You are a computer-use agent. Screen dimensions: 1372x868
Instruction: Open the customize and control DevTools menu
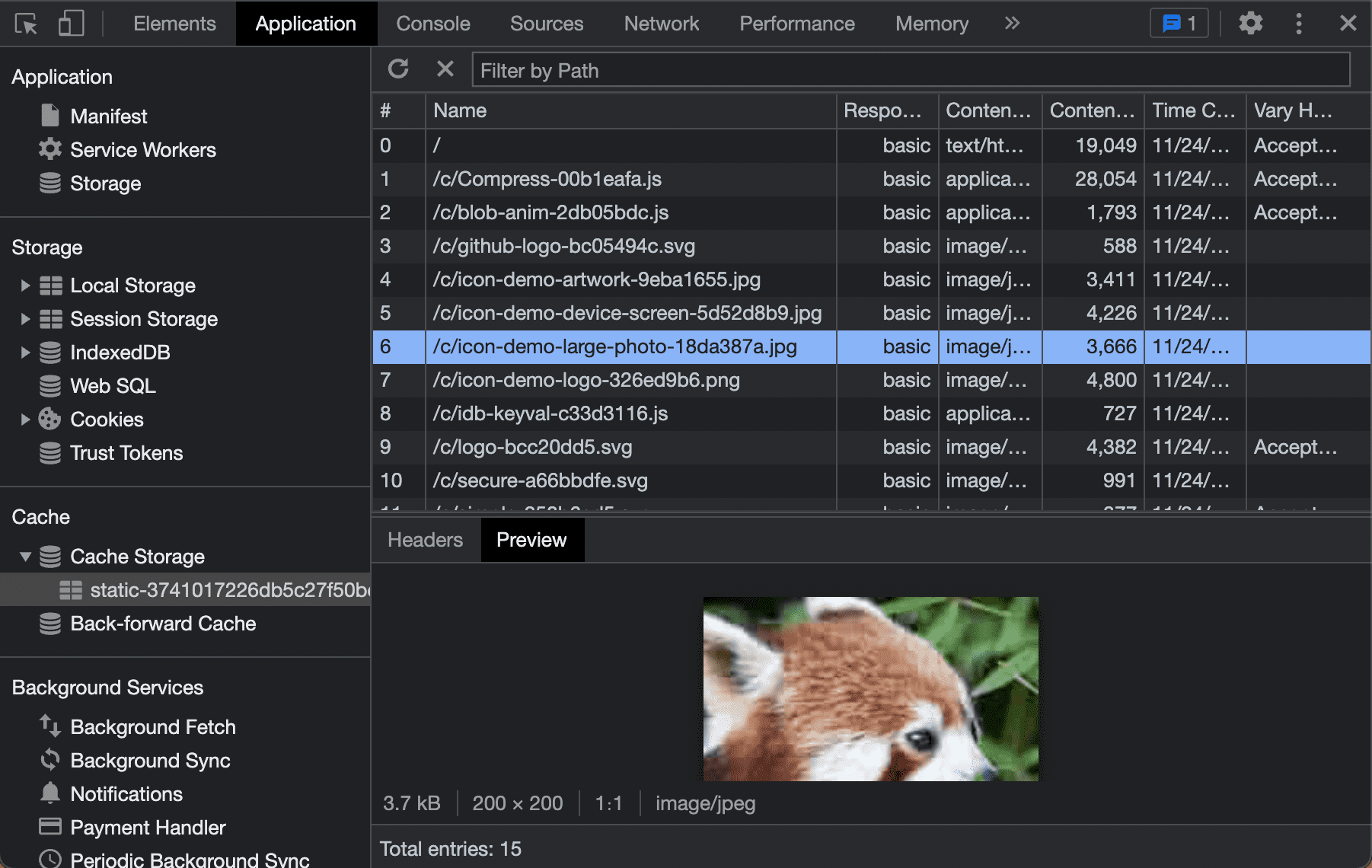click(1299, 24)
